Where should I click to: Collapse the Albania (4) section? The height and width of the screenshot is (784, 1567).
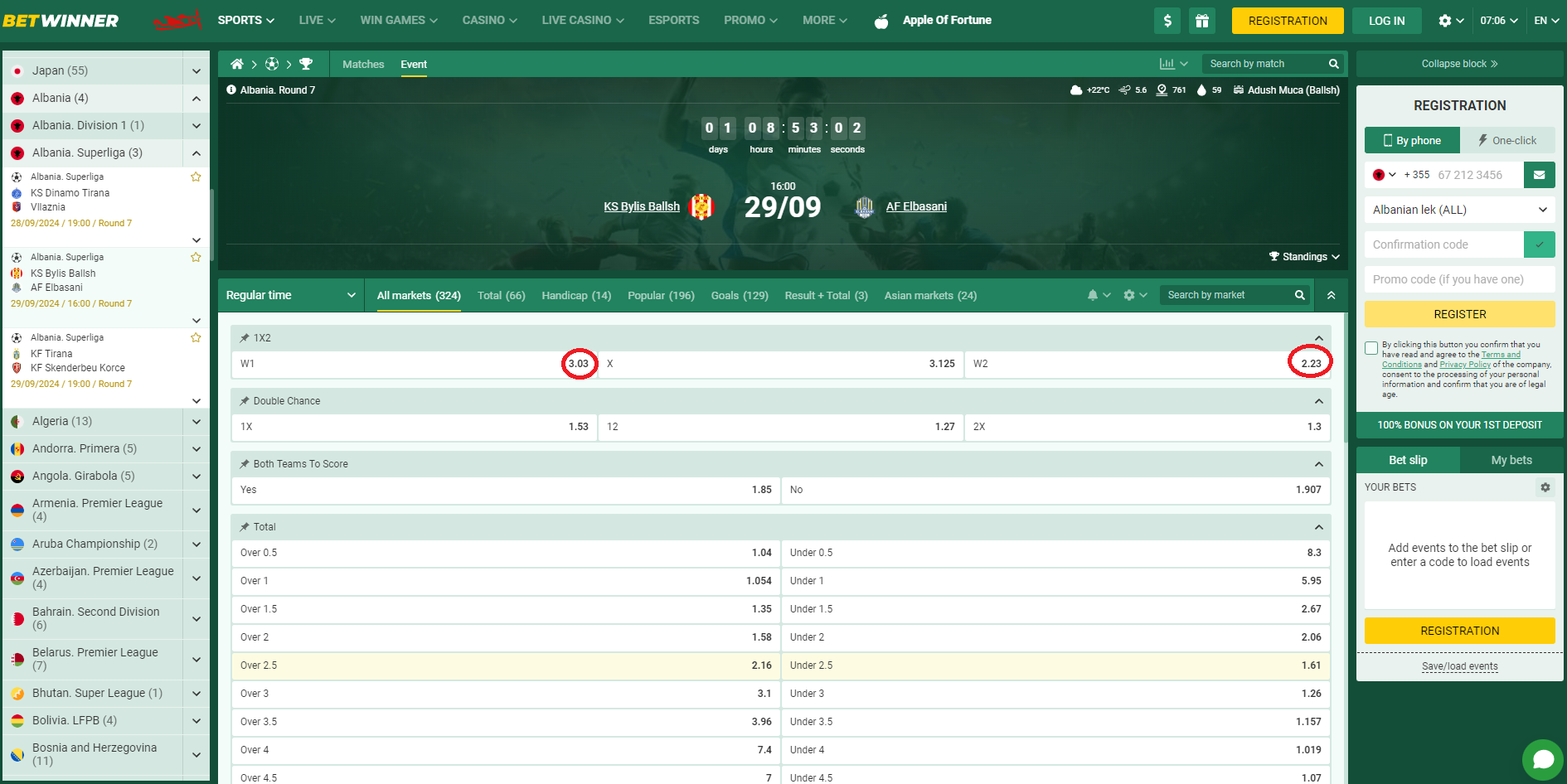tap(196, 99)
